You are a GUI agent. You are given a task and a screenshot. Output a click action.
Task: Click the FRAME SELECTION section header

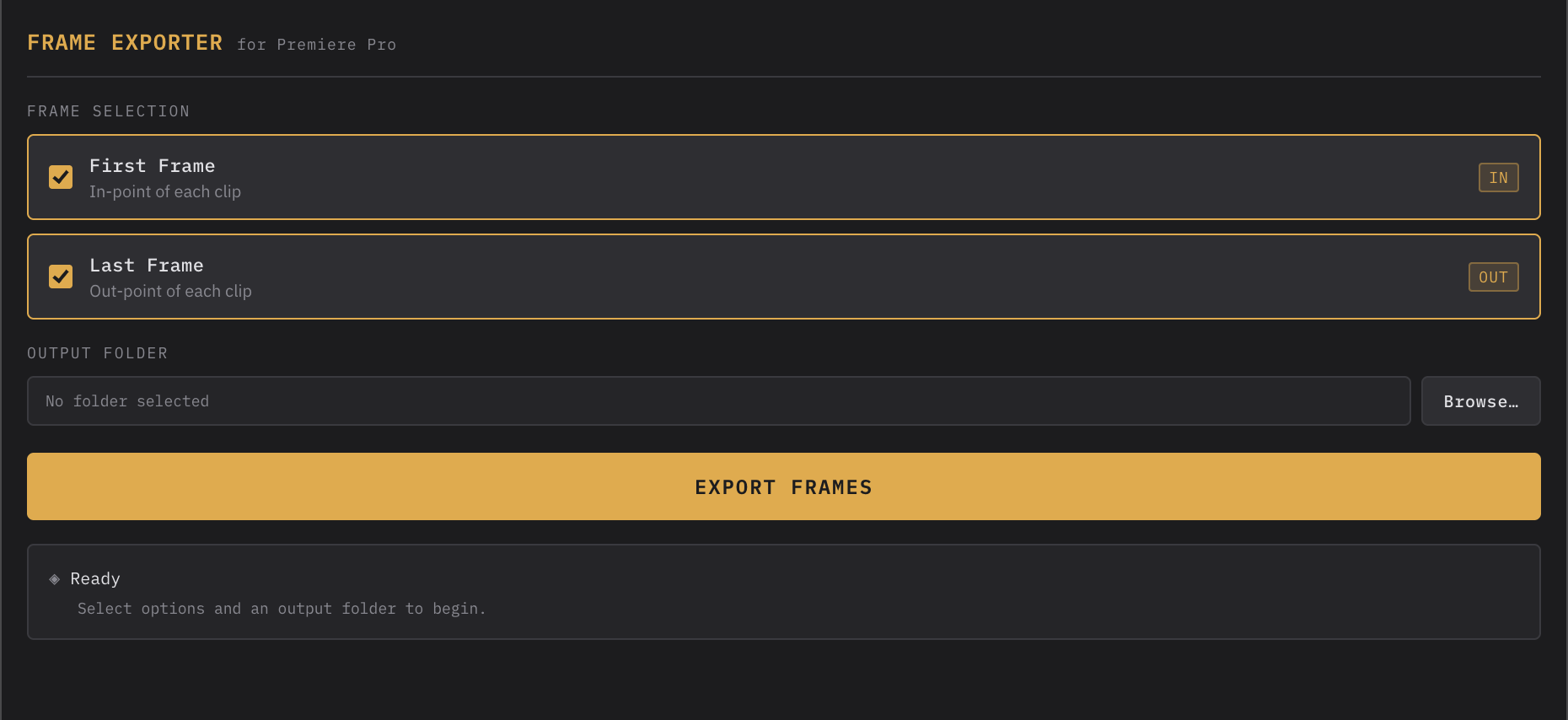click(109, 110)
